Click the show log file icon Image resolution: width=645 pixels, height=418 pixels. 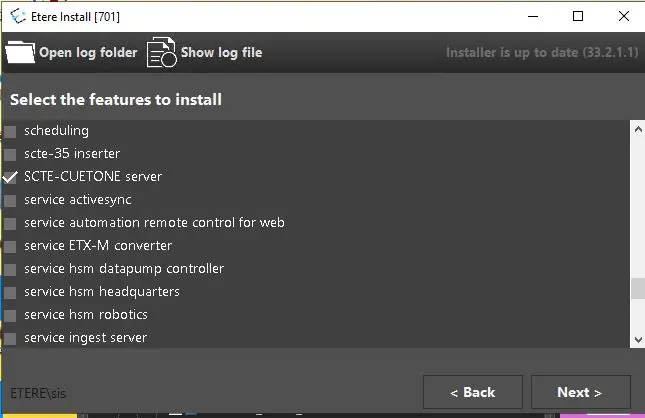[x=161, y=52]
